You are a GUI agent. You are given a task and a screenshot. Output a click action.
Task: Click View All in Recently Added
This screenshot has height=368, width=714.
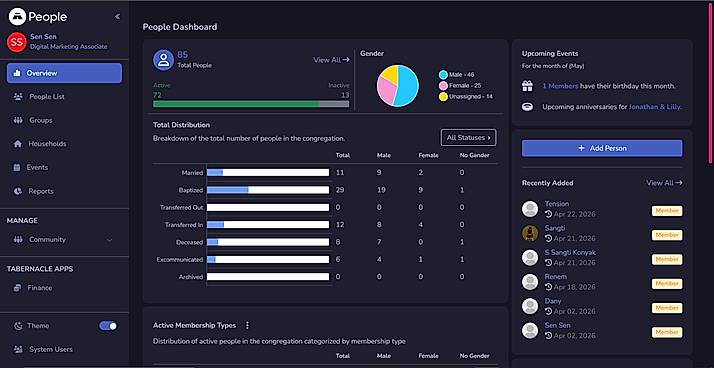(x=664, y=183)
